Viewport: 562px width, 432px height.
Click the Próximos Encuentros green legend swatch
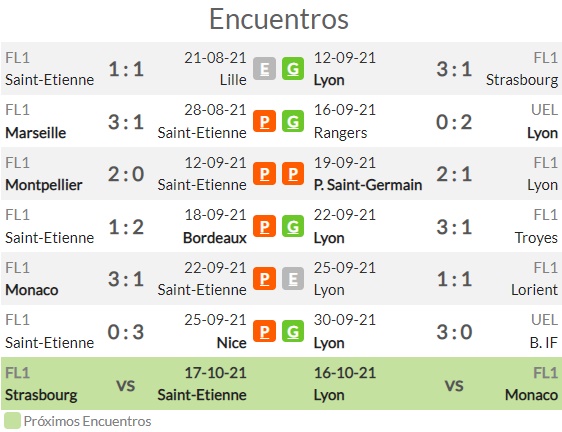[x=12, y=421]
